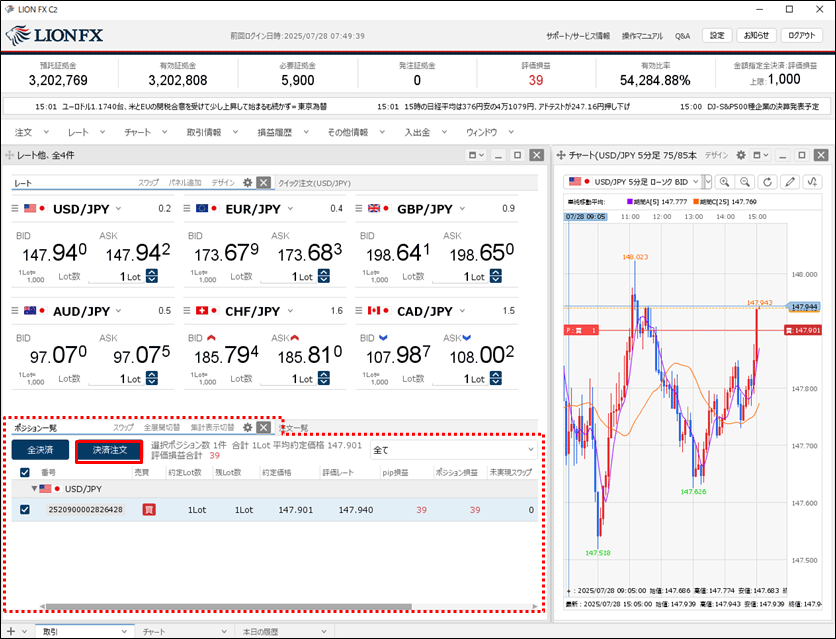The height and width of the screenshot is (639, 836).
Task: Click the chart refresh icon
Action: pyautogui.click(x=768, y=182)
